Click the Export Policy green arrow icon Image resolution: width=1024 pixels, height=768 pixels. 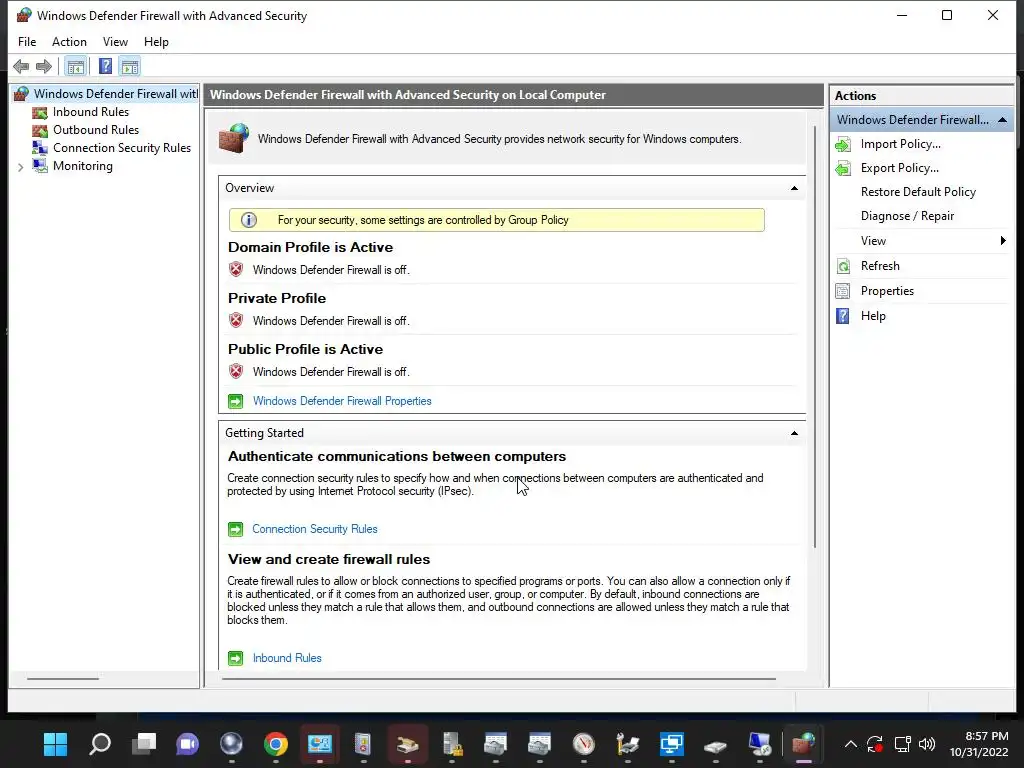click(843, 168)
